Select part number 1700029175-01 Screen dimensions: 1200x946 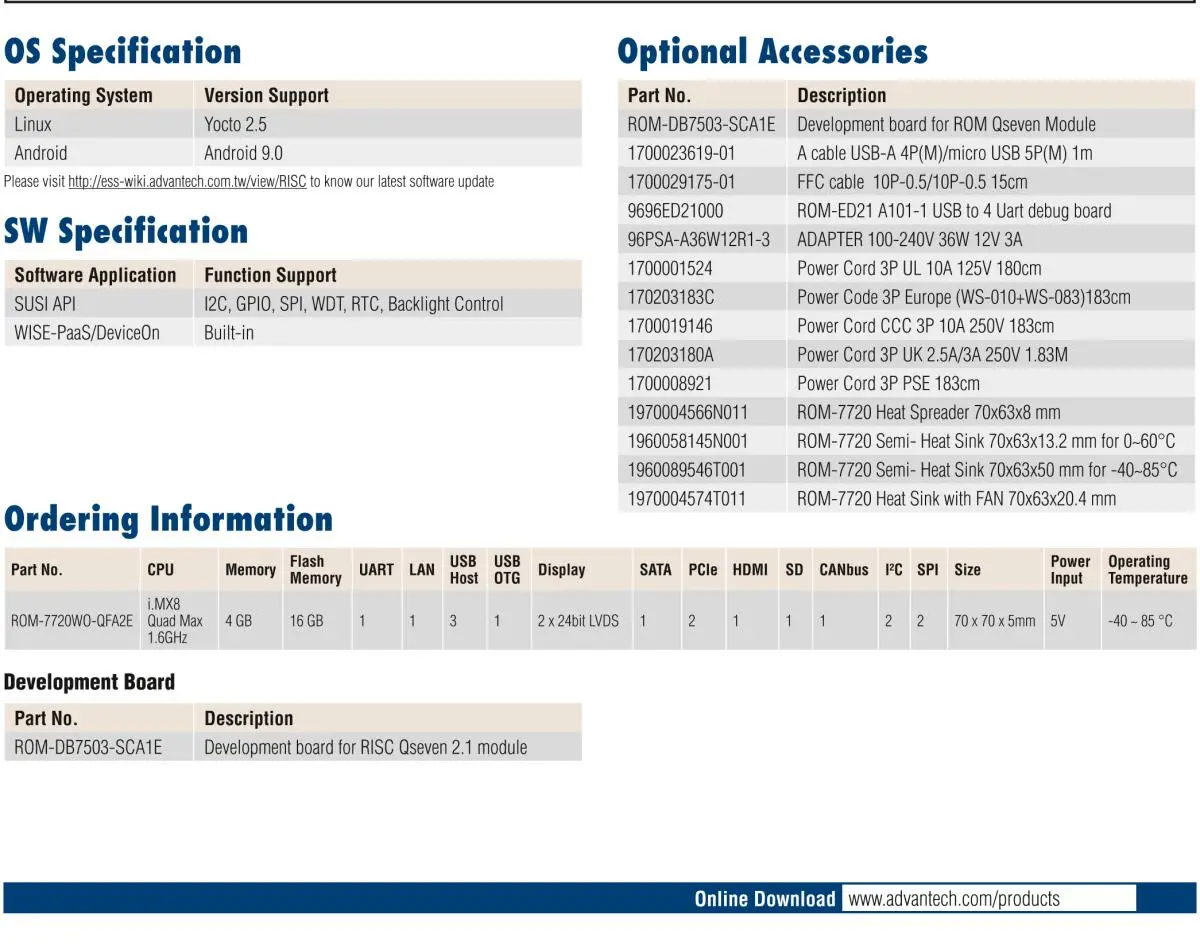(x=681, y=182)
